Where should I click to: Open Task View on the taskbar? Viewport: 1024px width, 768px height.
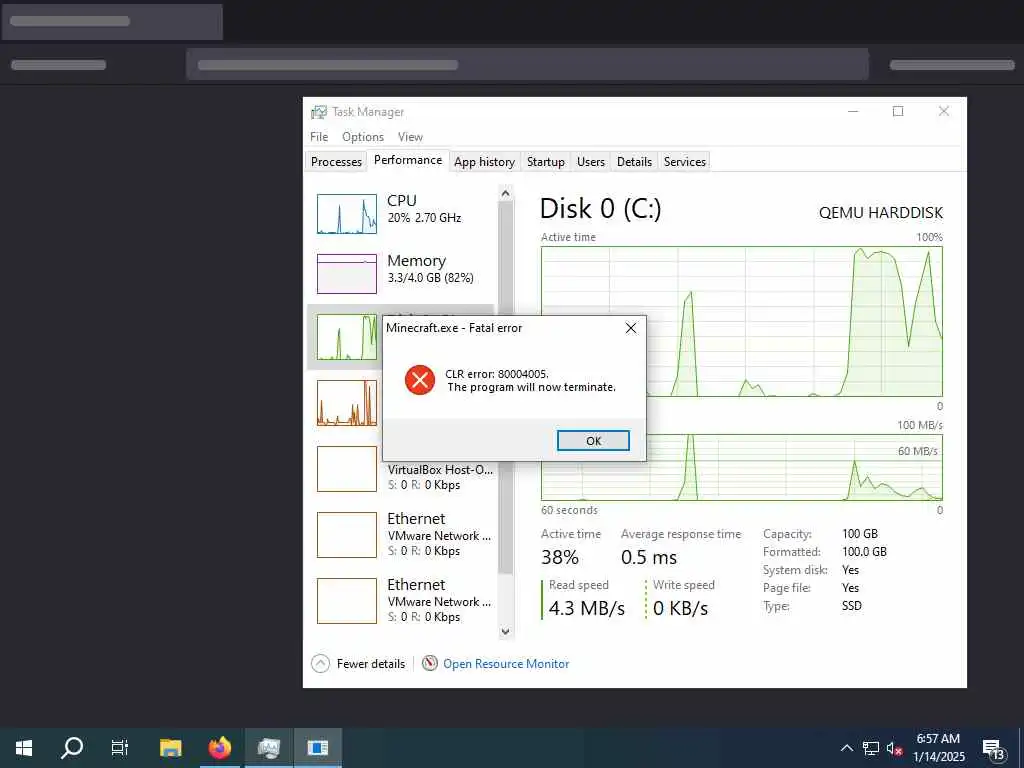(120, 748)
